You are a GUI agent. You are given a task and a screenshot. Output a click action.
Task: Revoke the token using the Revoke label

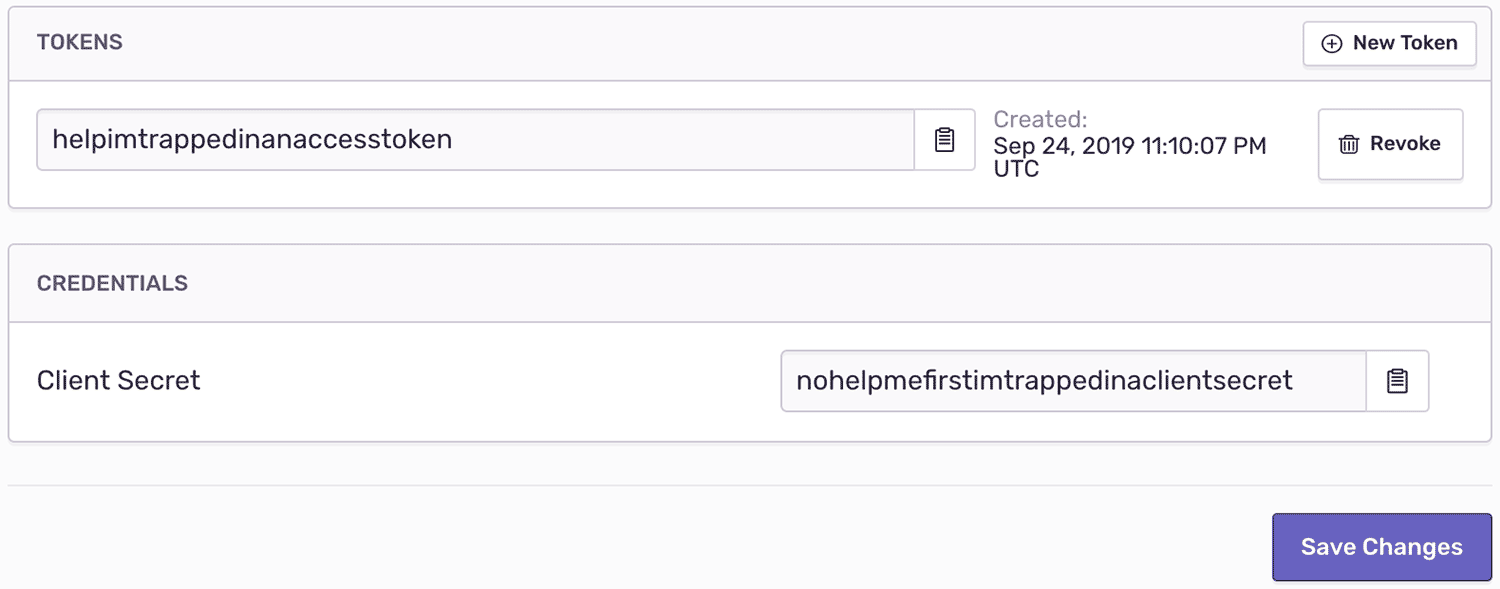coord(1405,144)
